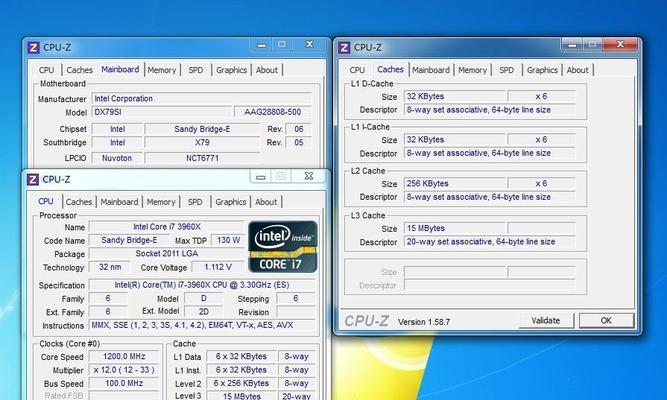Close the front CPU tab CPU-Z window

309,176
